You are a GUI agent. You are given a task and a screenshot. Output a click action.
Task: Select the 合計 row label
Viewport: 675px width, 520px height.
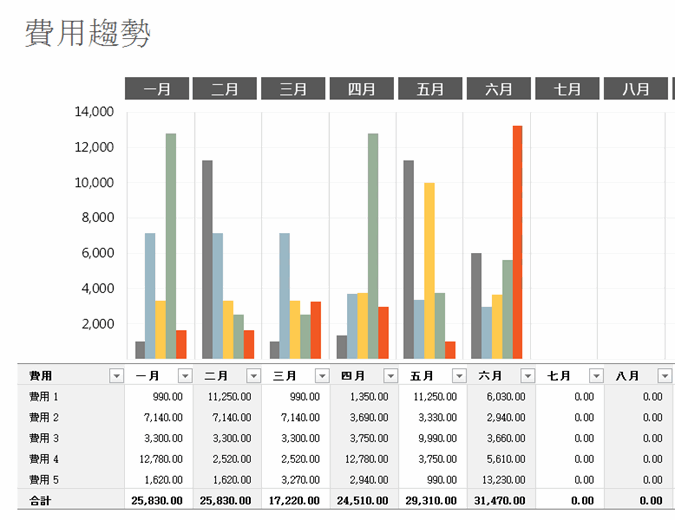point(40,500)
